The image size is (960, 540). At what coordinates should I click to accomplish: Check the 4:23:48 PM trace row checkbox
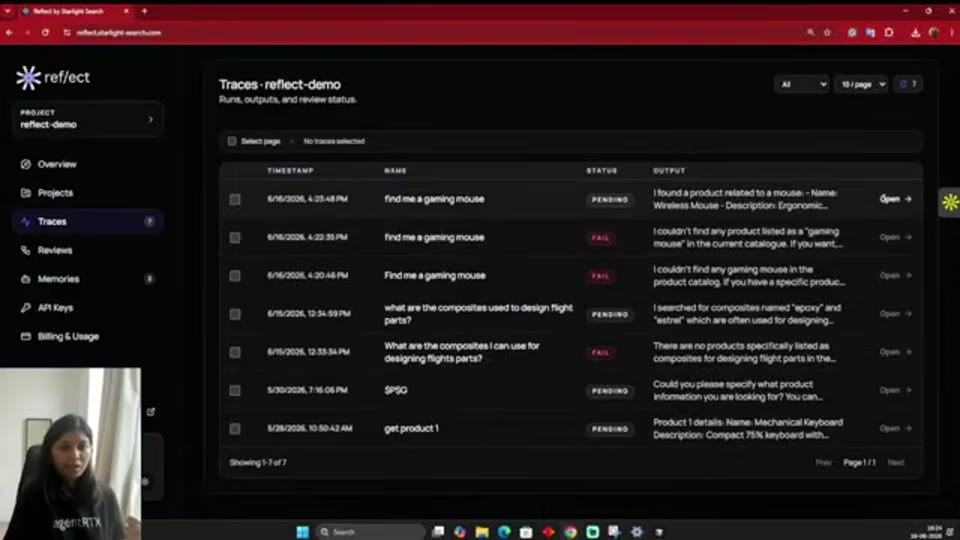[235, 200]
